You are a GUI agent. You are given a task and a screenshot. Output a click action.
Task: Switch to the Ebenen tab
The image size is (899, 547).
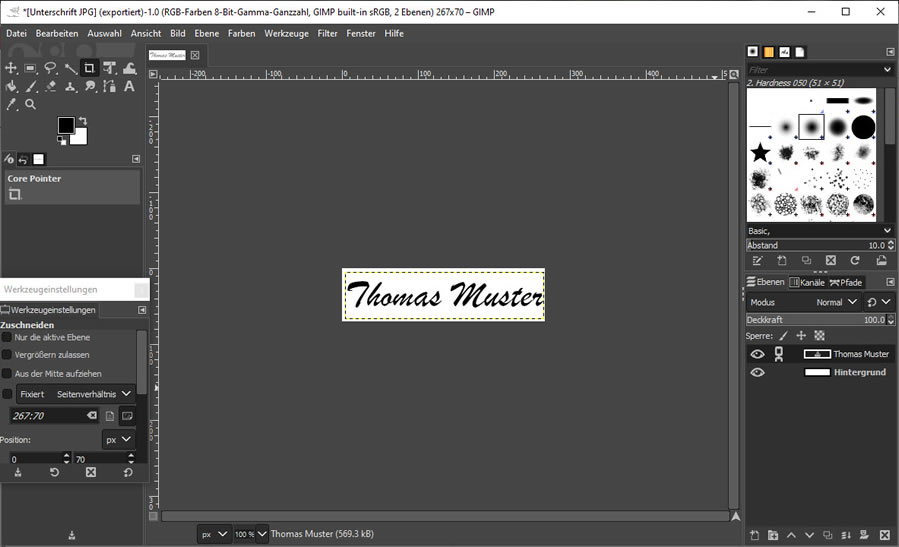(765, 282)
